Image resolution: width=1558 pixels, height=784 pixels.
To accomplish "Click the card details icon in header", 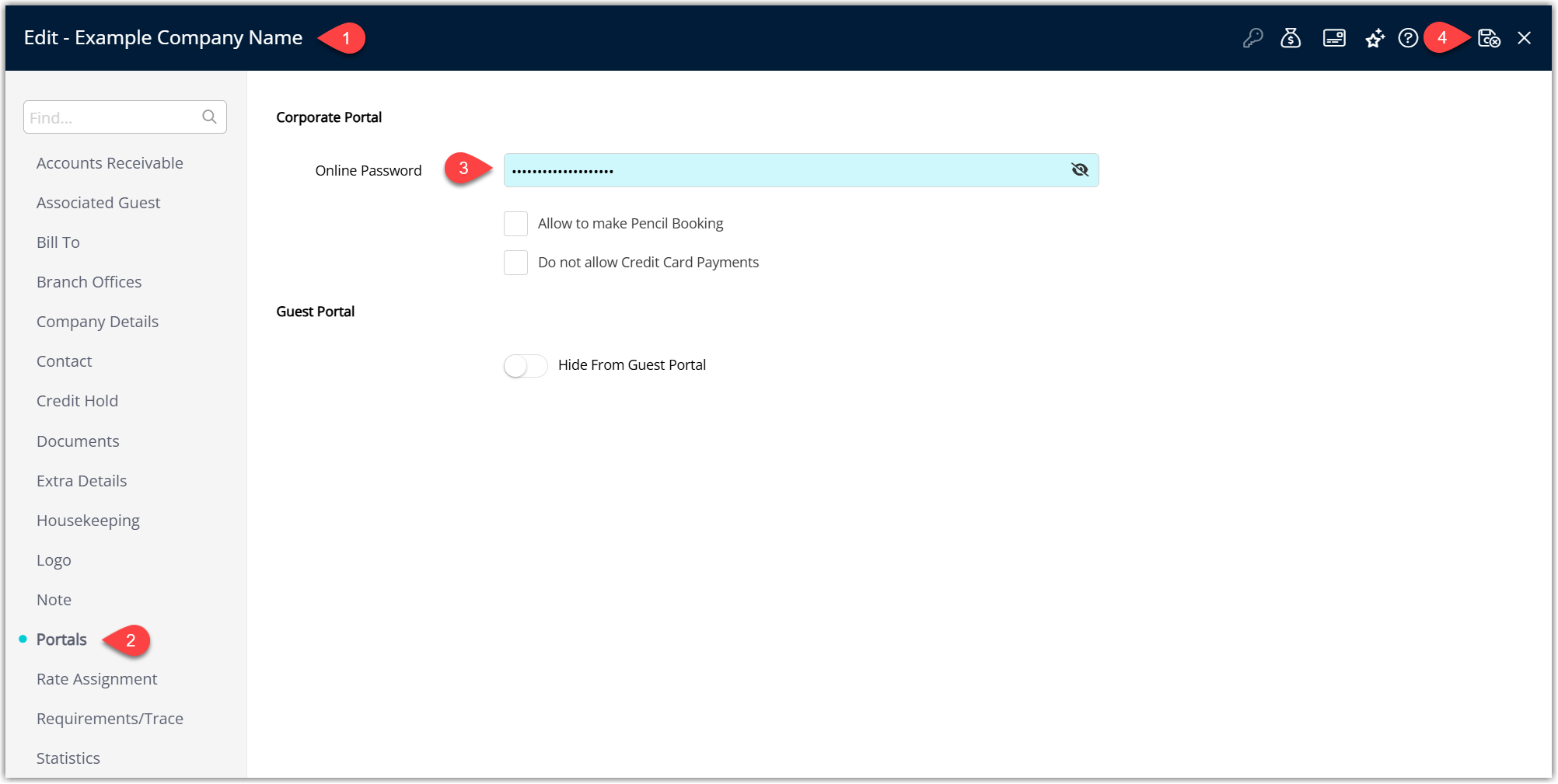I will (x=1334, y=38).
